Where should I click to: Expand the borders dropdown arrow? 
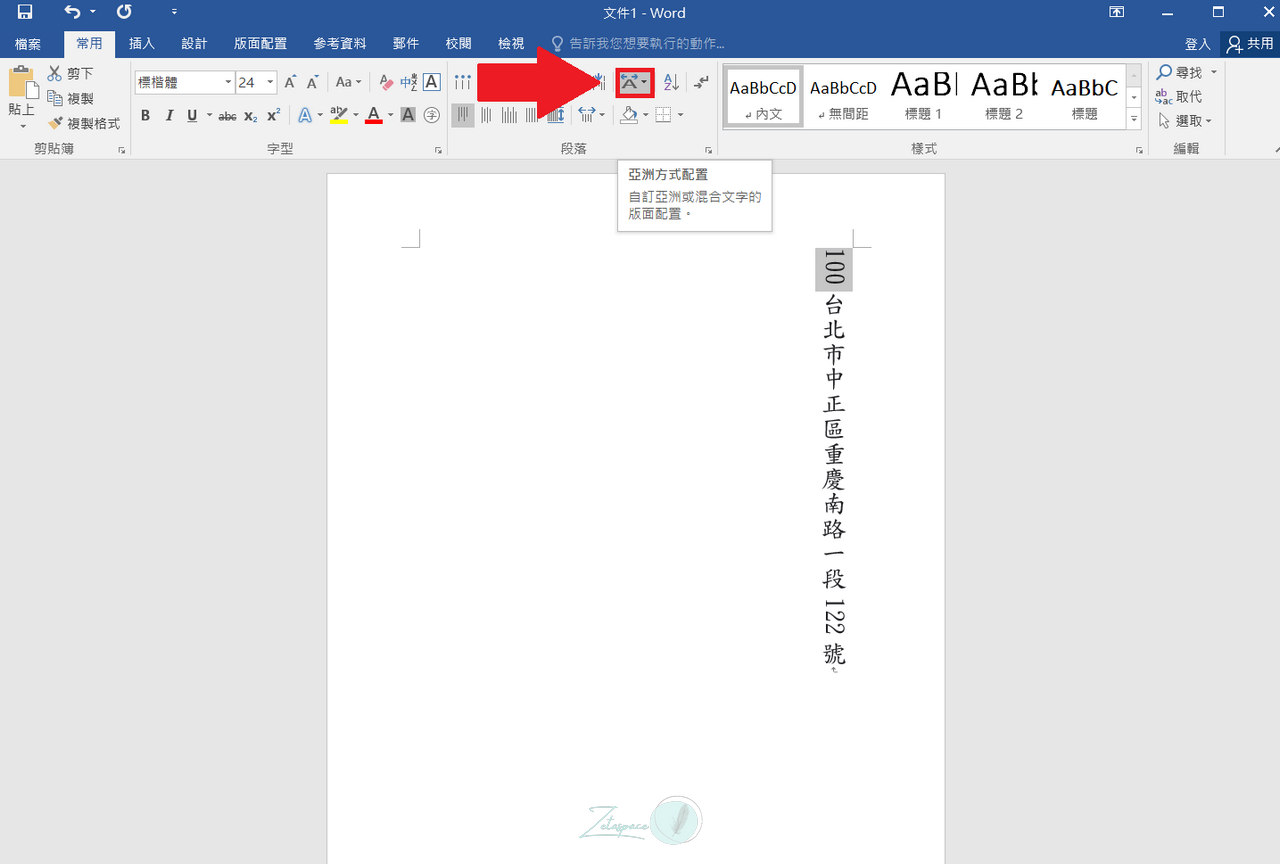pyautogui.click(x=681, y=115)
